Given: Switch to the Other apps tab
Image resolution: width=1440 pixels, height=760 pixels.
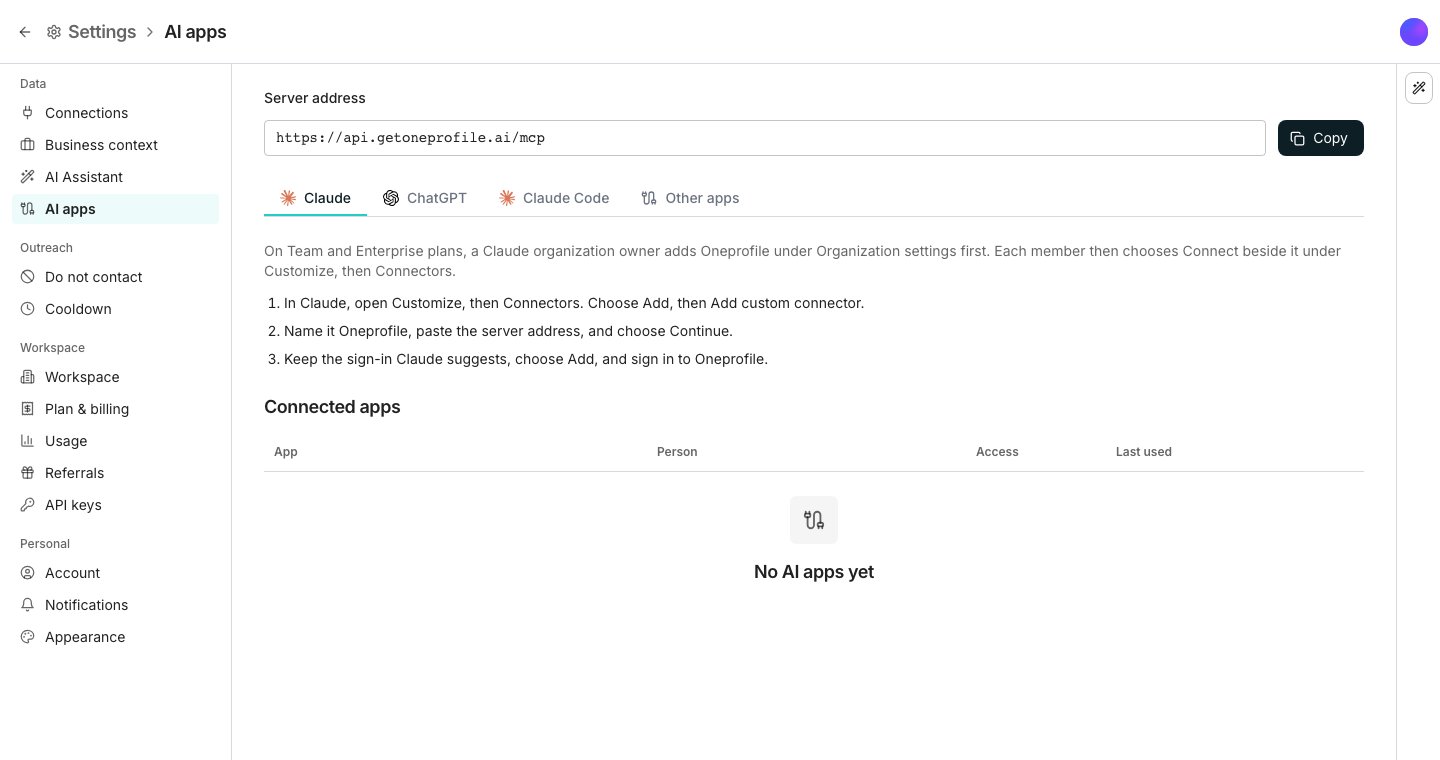Looking at the screenshot, I should point(690,198).
